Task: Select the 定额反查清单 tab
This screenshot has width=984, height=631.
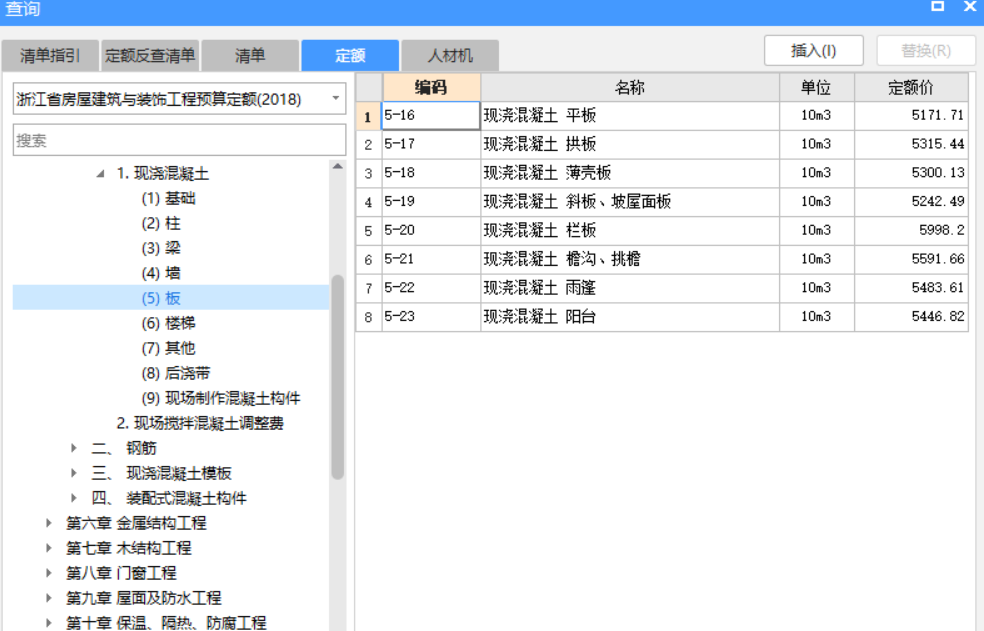Action: coord(148,55)
